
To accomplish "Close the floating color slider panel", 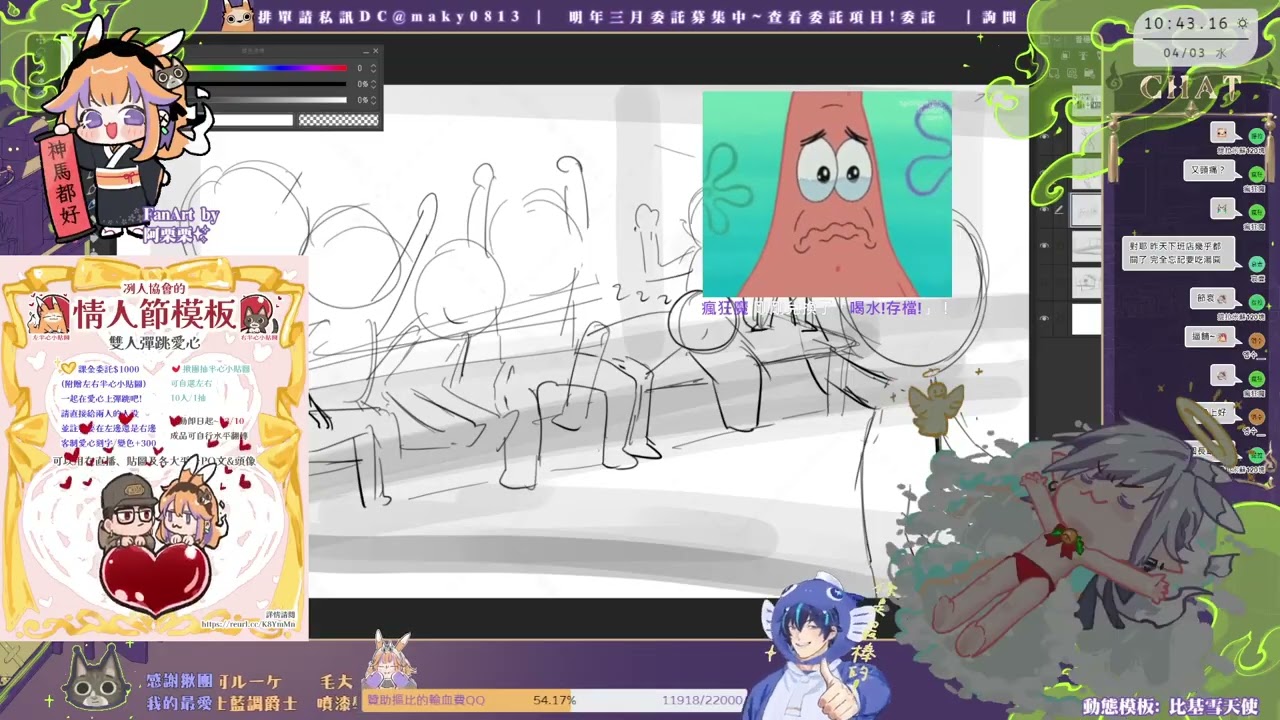I will pyautogui.click(x=376, y=51).
